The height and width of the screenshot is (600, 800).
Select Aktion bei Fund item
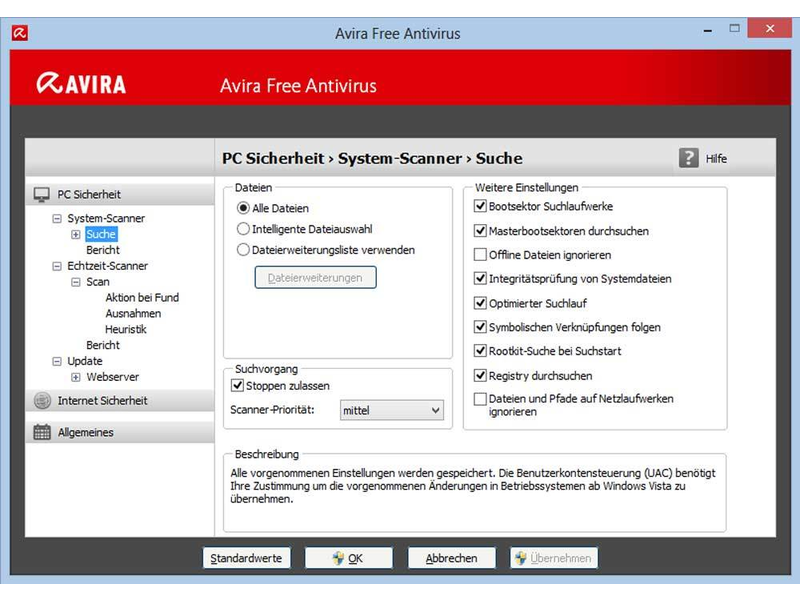pyautogui.click(x=142, y=297)
